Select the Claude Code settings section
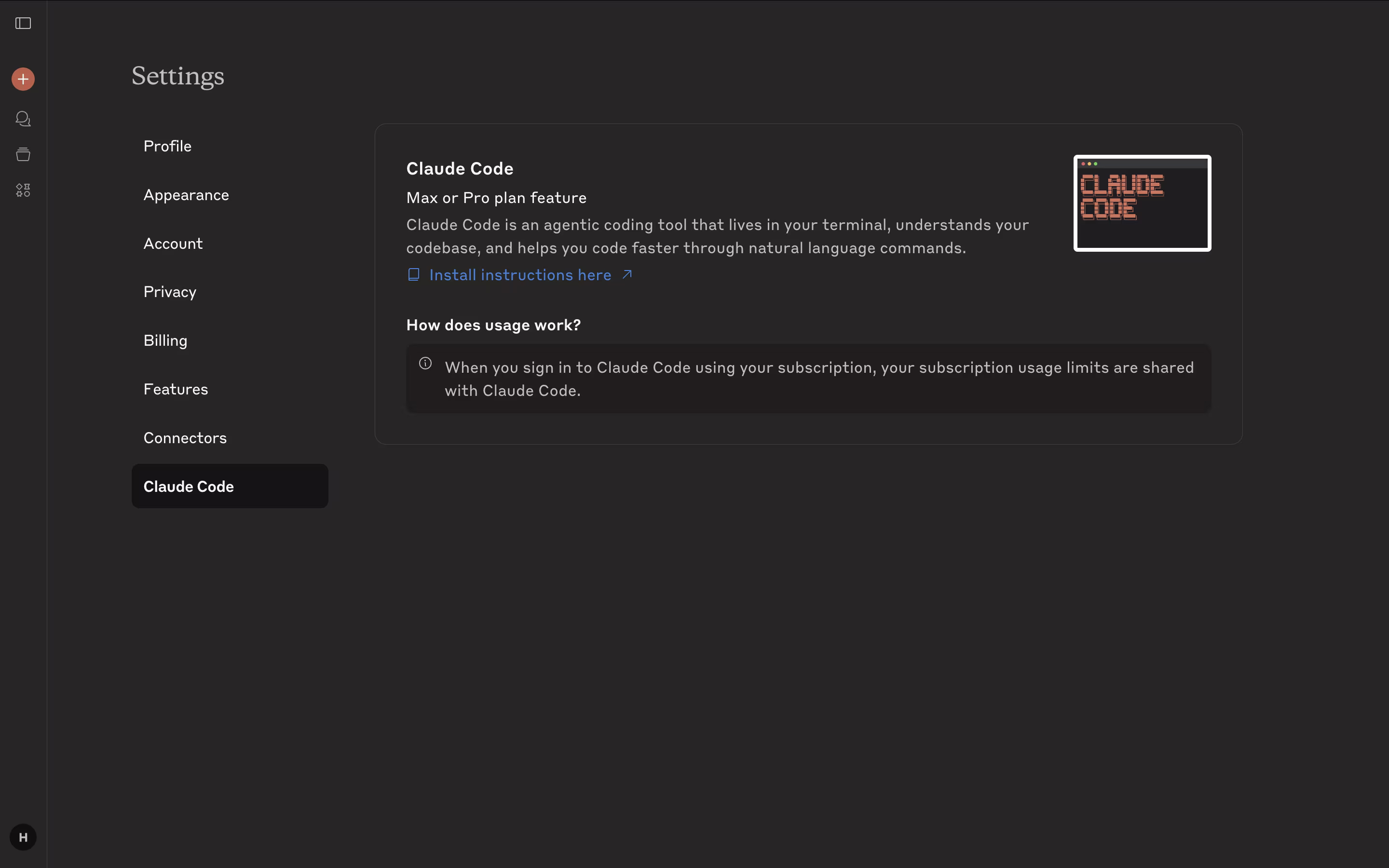 (x=230, y=486)
